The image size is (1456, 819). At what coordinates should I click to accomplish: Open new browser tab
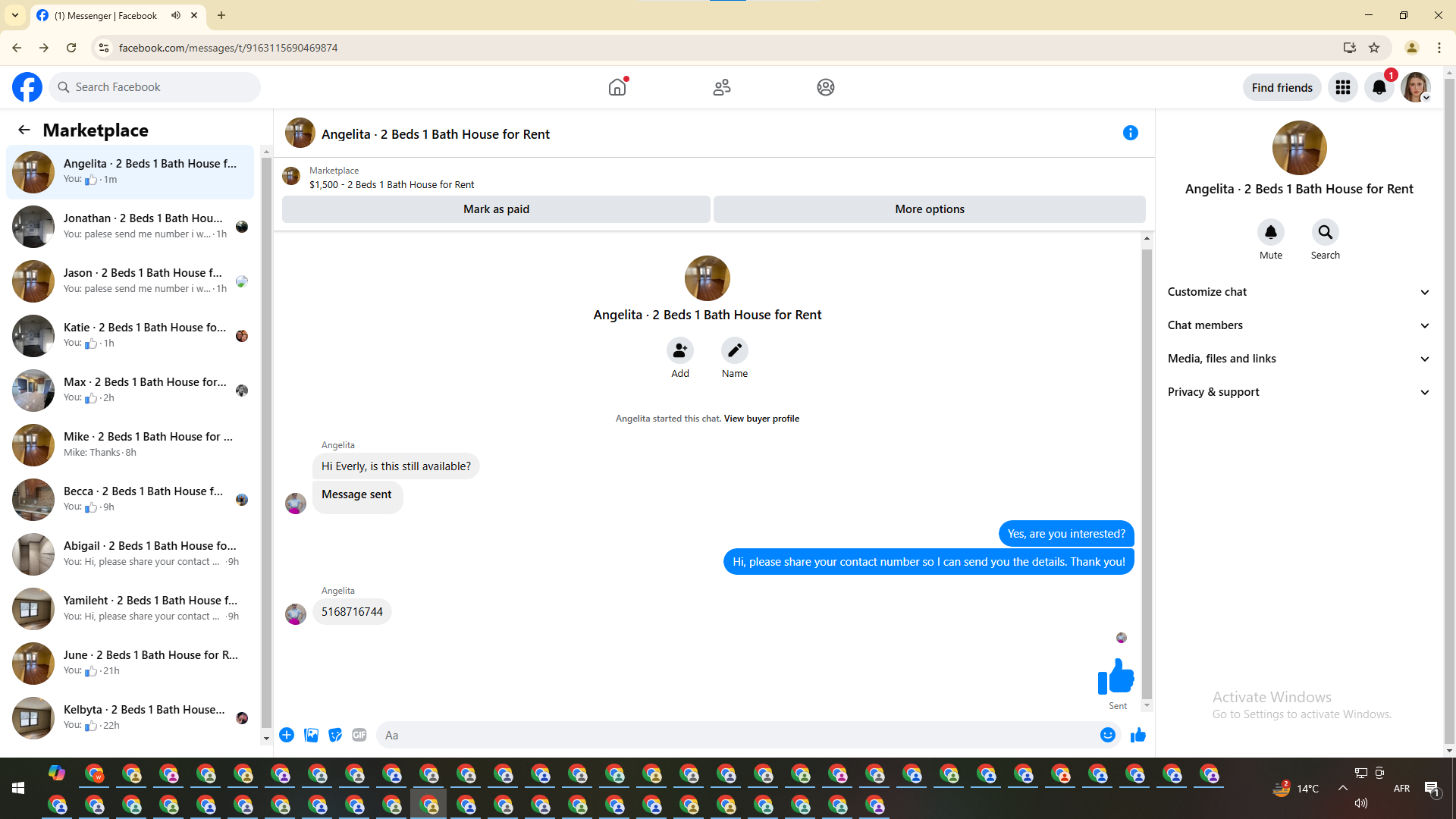tap(221, 15)
